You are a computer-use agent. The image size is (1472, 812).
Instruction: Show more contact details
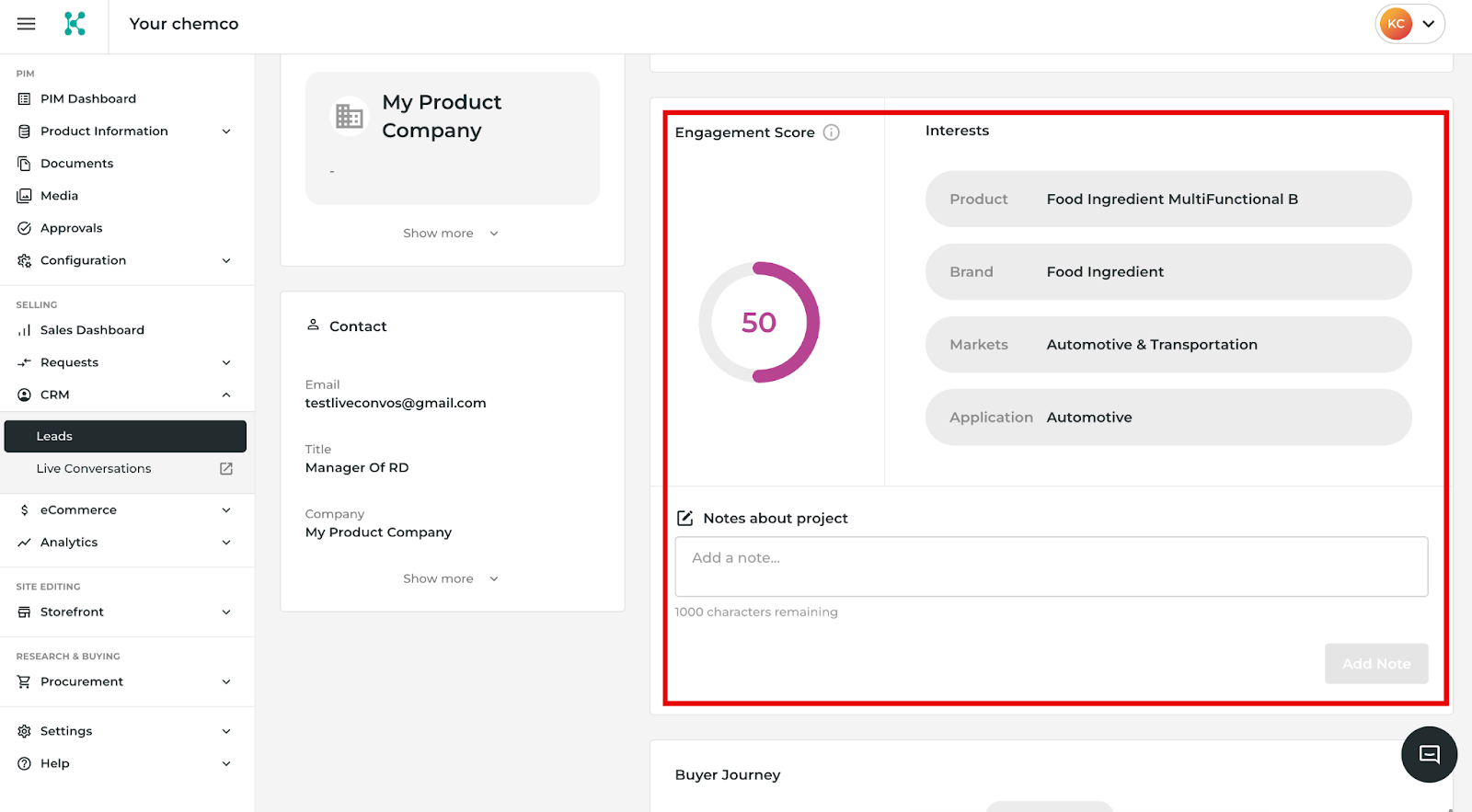(x=450, y=579)
